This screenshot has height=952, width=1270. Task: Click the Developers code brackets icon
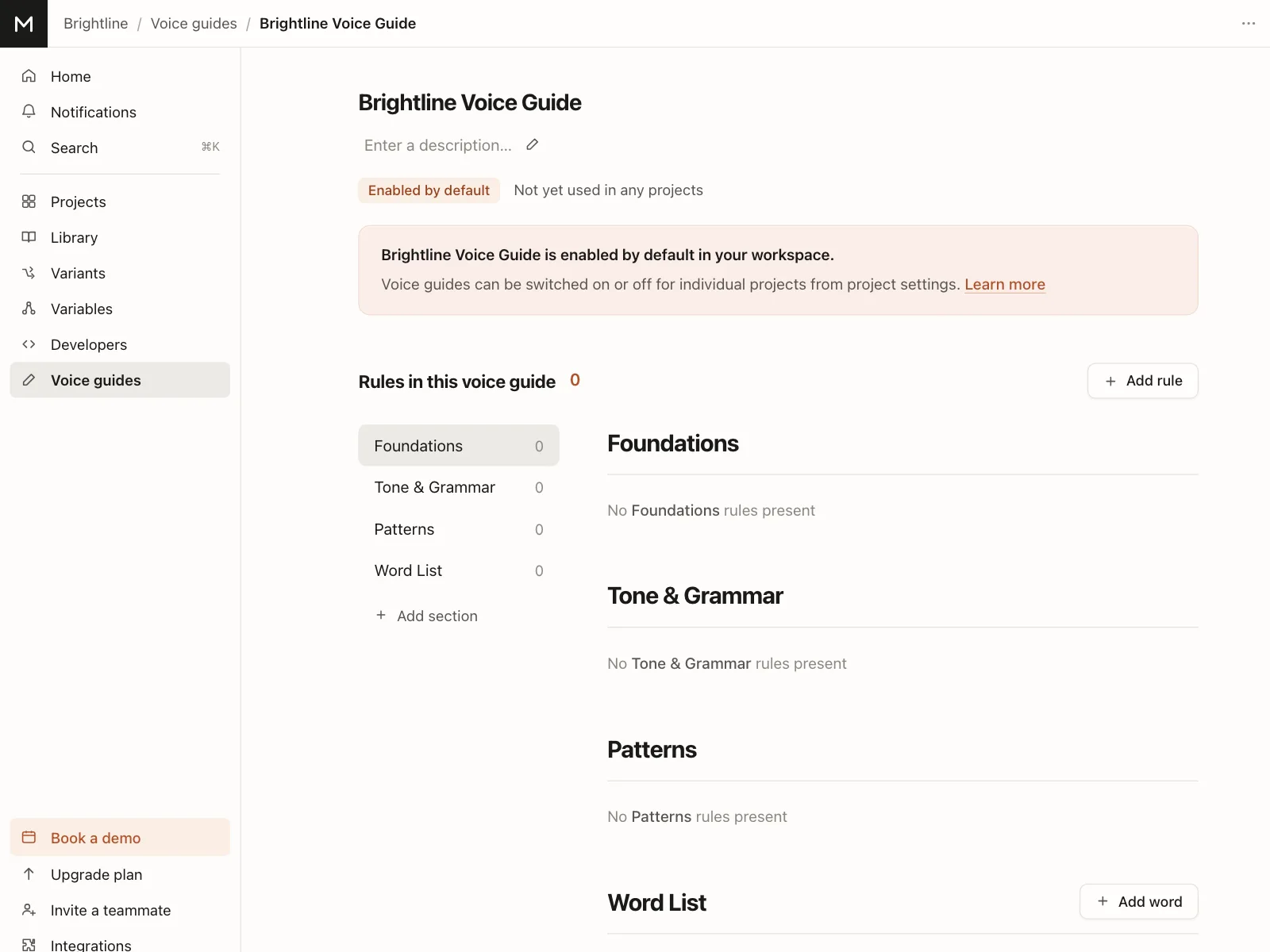pos(29,344)
